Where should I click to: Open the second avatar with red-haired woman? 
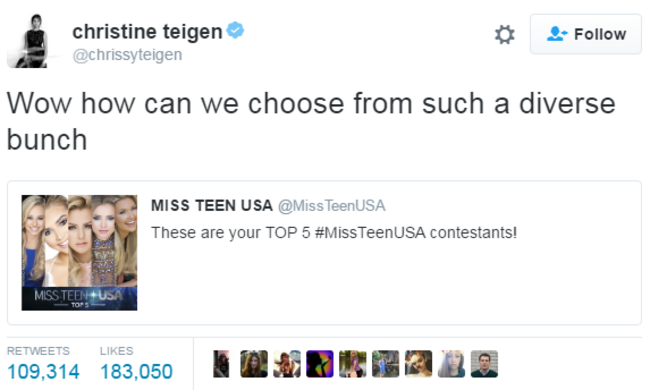254,364
